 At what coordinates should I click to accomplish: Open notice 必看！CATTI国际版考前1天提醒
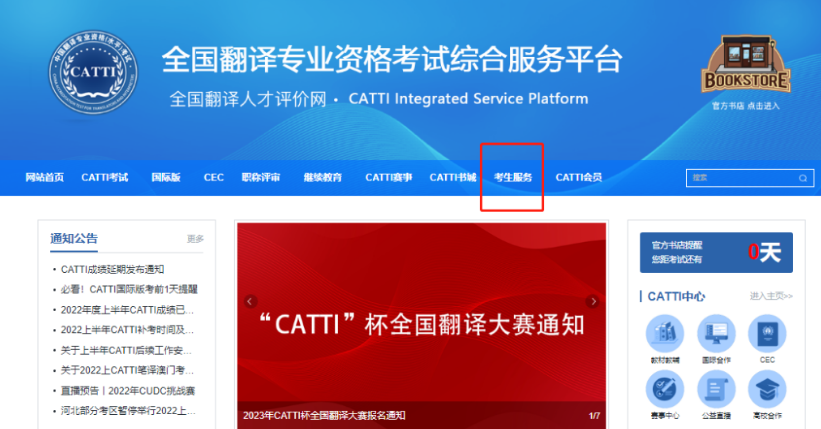point(129,289)
